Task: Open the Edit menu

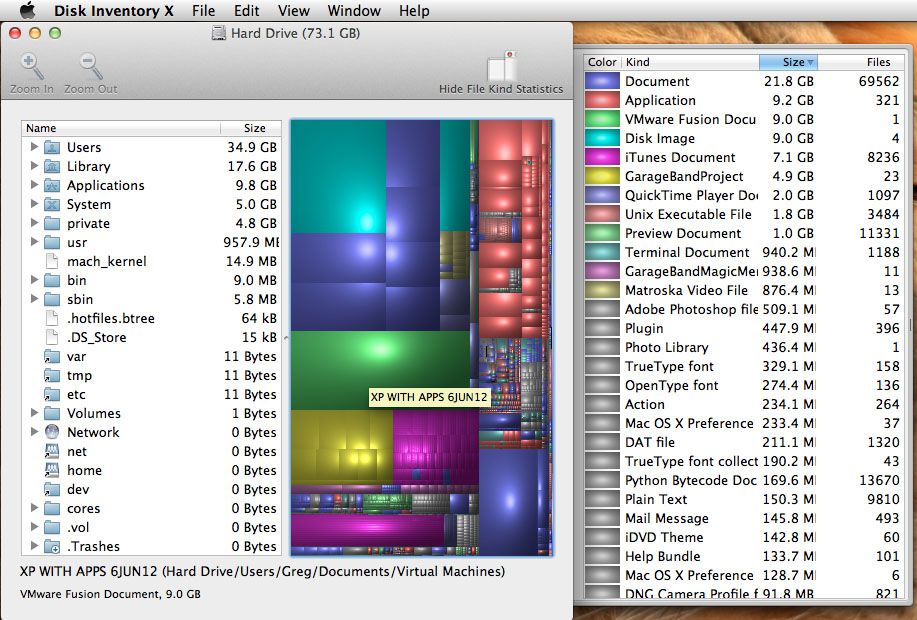Action: [x=247, y=11]
